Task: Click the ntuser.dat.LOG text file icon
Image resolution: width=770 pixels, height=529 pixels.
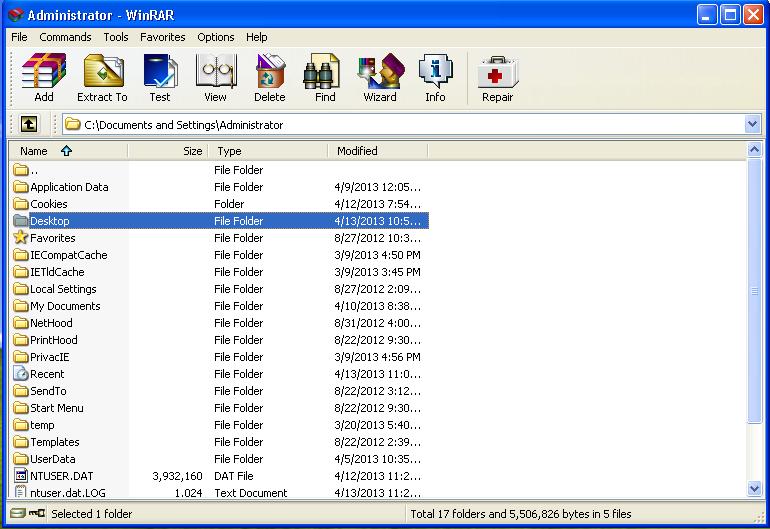Action: pos(21,492)
